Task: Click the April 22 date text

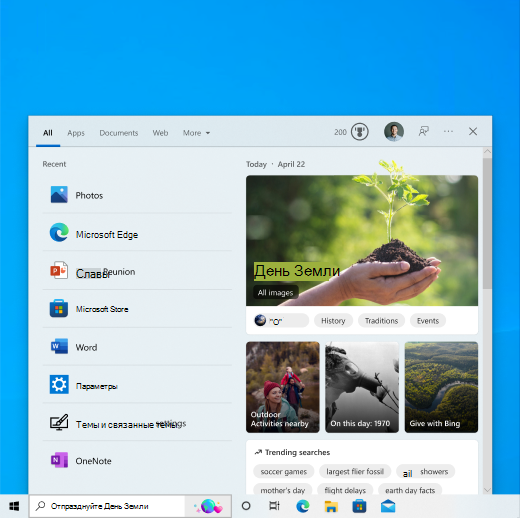Action: 291,164
